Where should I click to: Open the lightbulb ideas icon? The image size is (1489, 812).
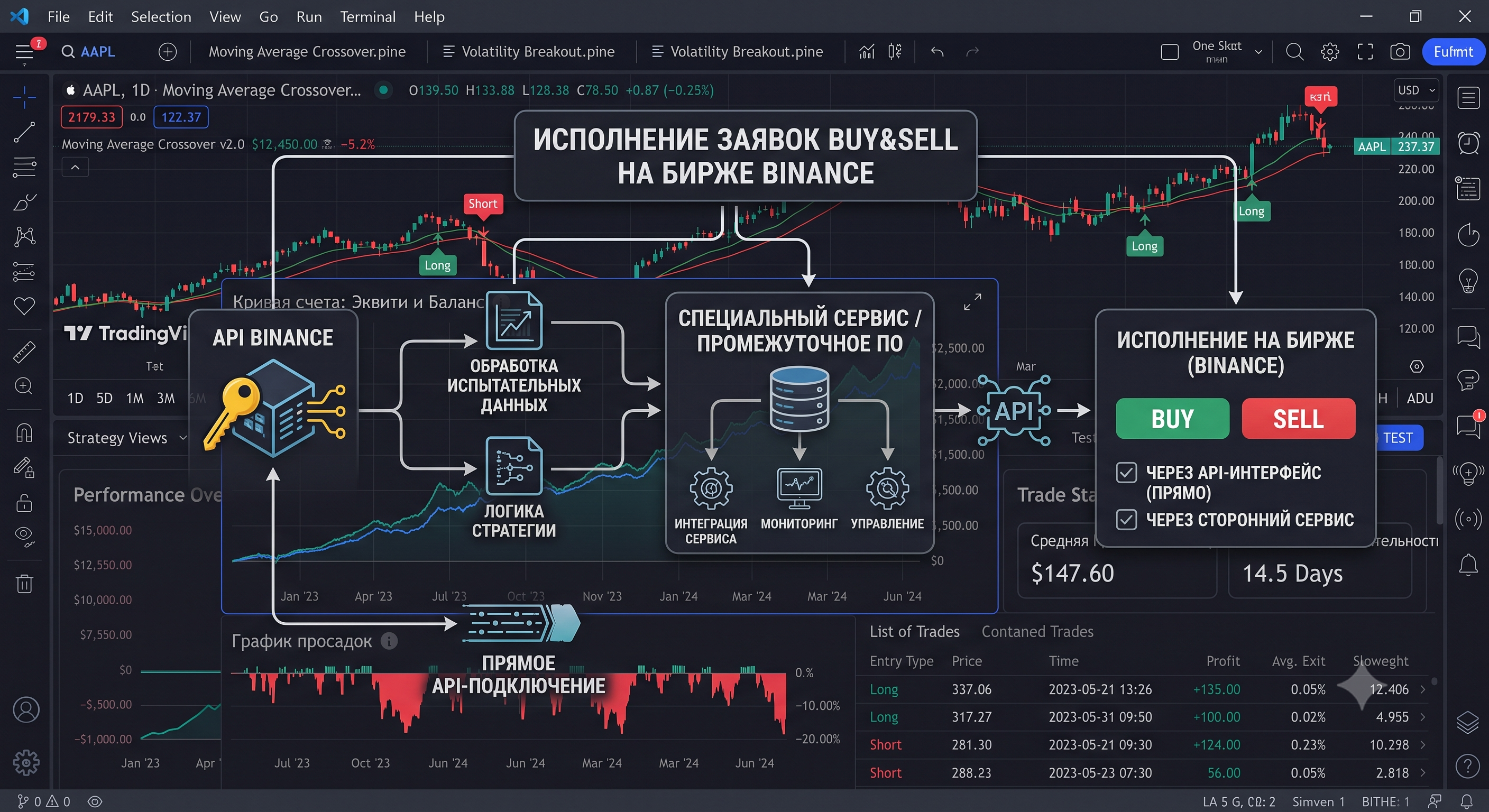pyautogui.click(x=1468, y=281)
